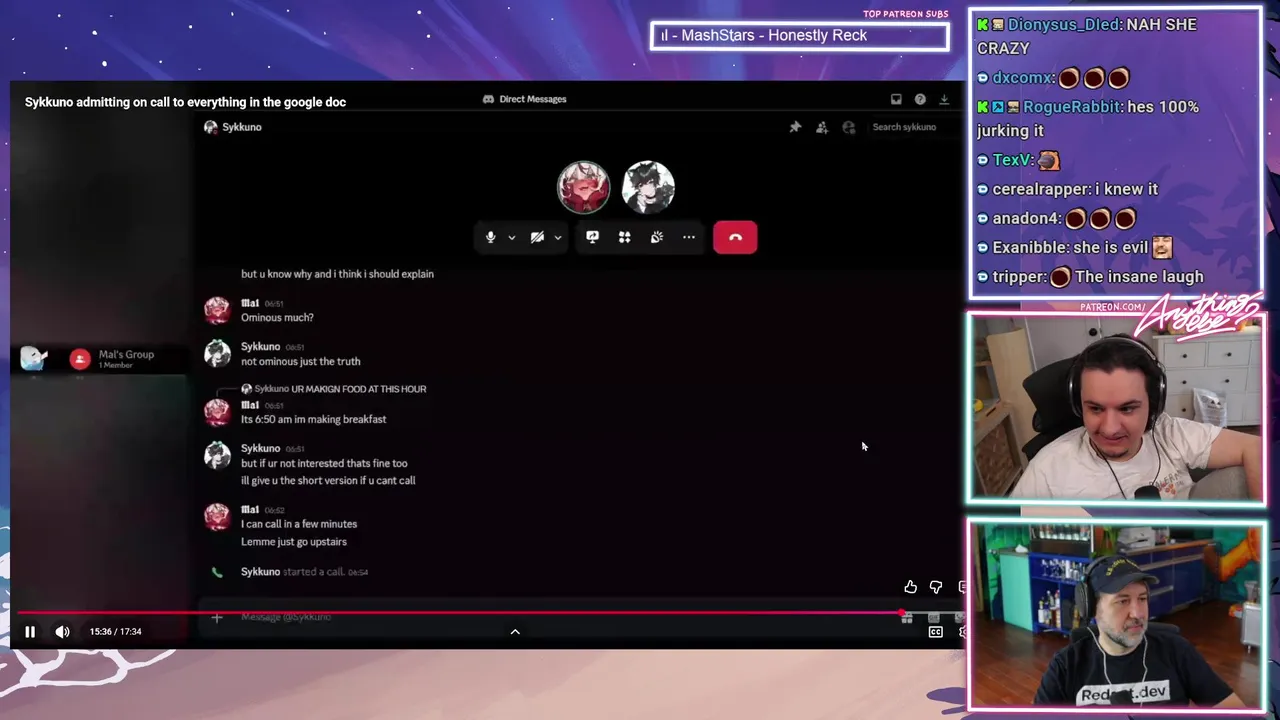Click message 'I can call in a few minutes'
The height and width of the screenshot is (720, 1280).
pyautogui.click(x=299, y=524)
